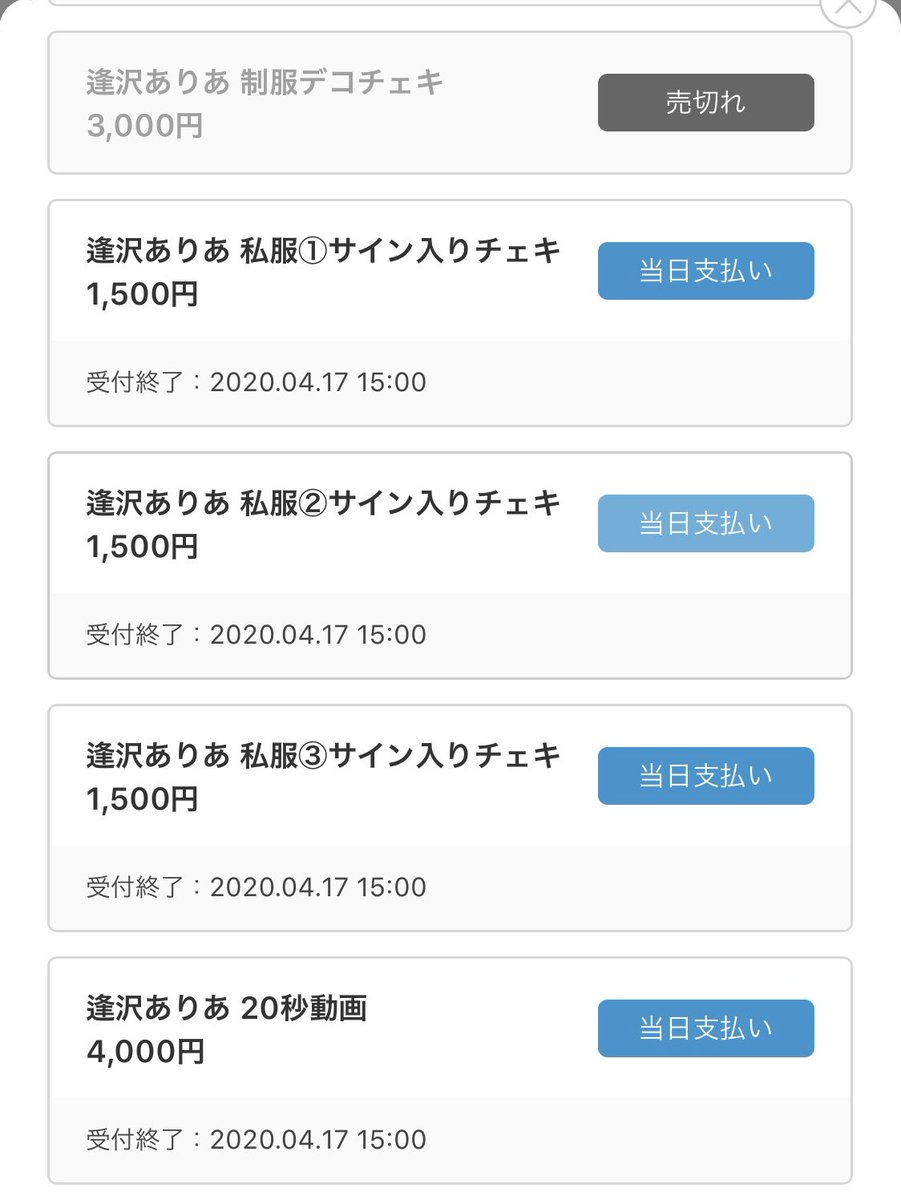Click the 受付終了 deadline under 私服①
This screenshot has width=901, height=1200.
click(x=256, y=382)
